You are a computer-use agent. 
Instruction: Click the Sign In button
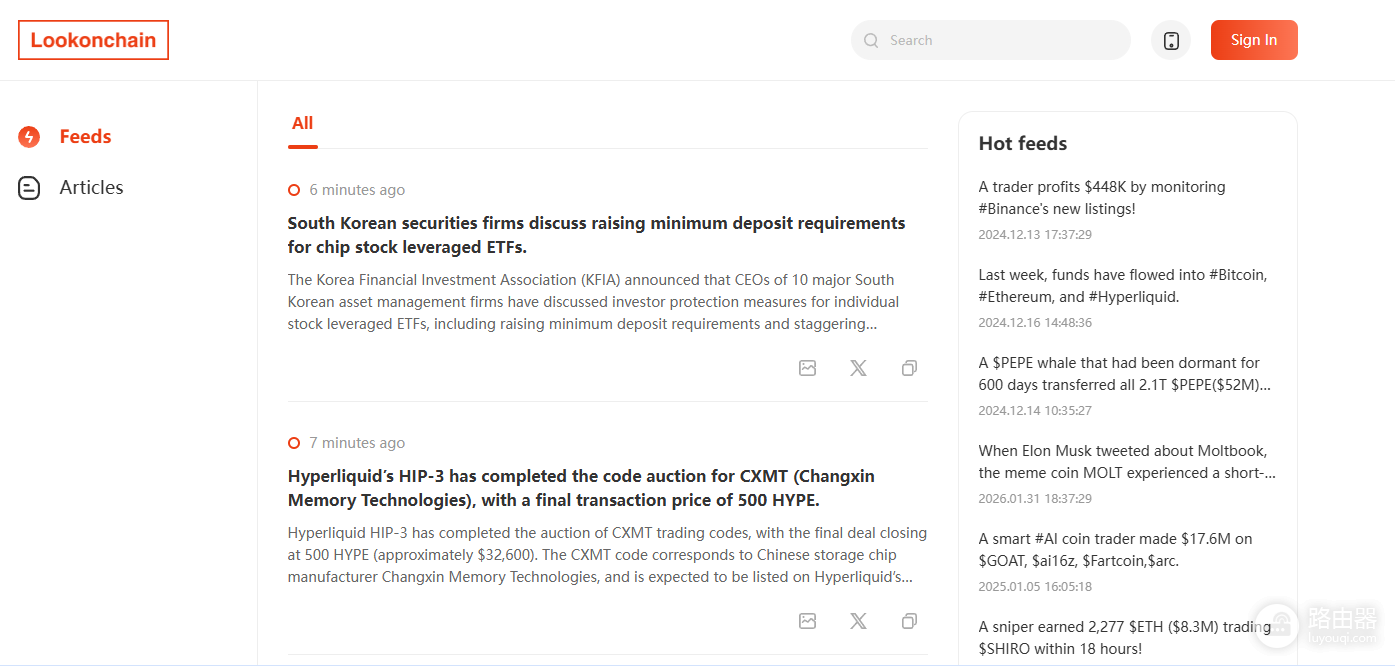tap(1254, 40)
